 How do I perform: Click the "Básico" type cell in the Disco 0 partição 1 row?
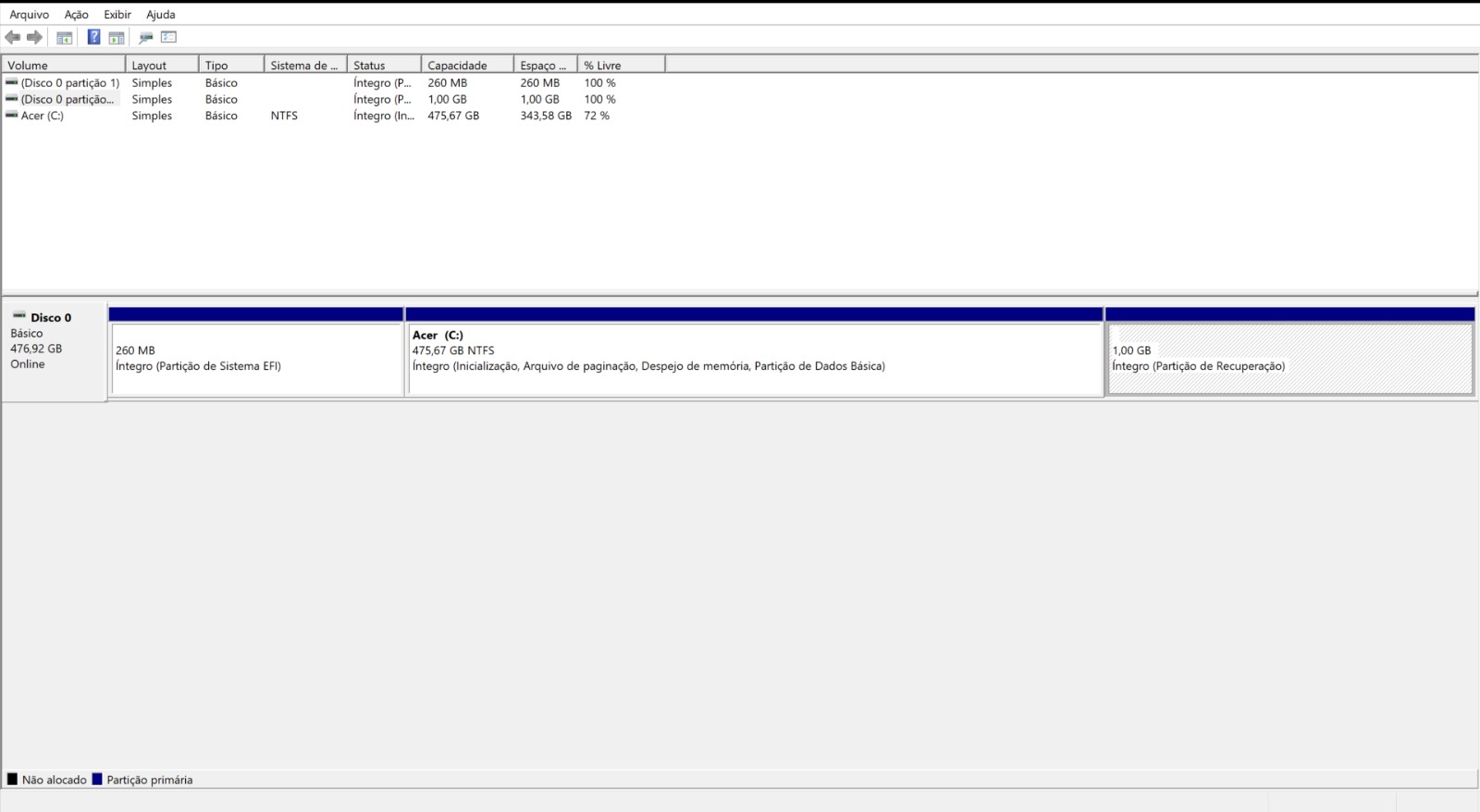[x=221, y=82]
